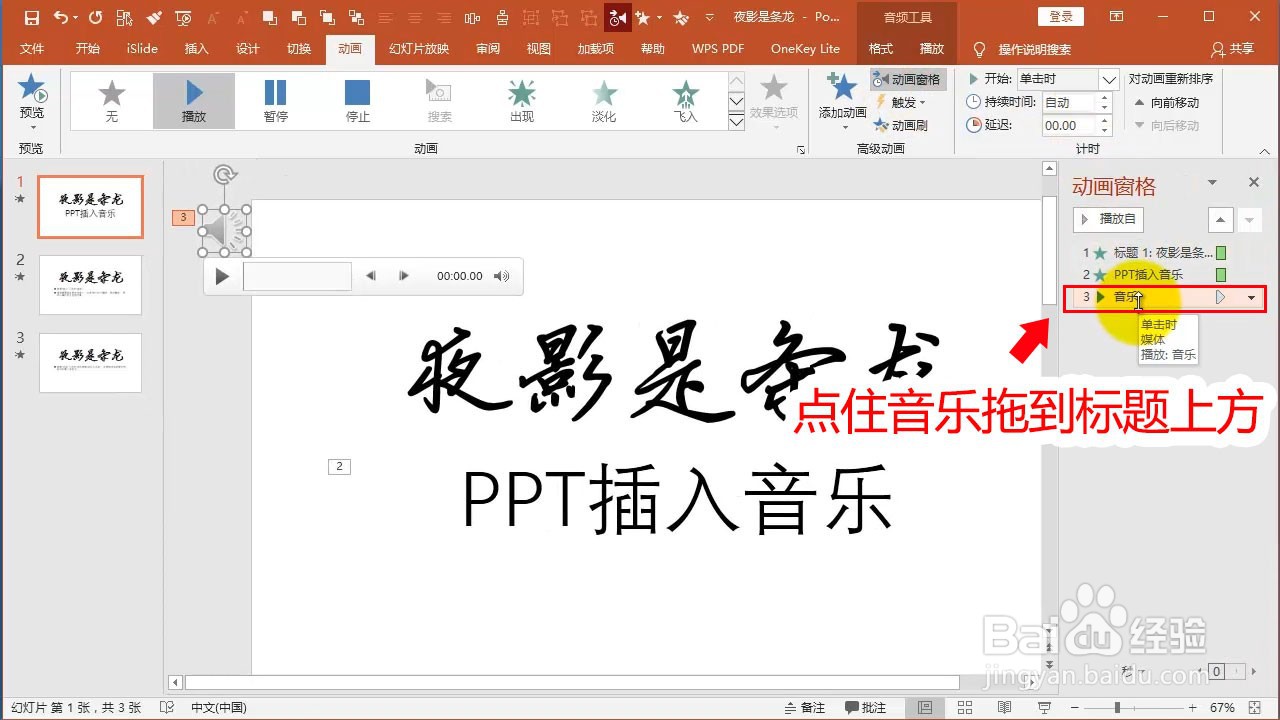Viewport: 1280px width, 720px height.
Task: Click Move Earlier reorder button
Action: tap(1167, 102)
